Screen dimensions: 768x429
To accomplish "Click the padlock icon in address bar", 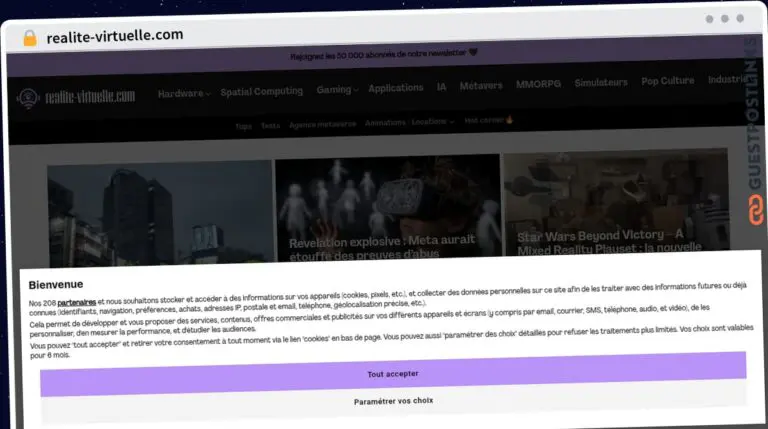I will click(29, 36).
